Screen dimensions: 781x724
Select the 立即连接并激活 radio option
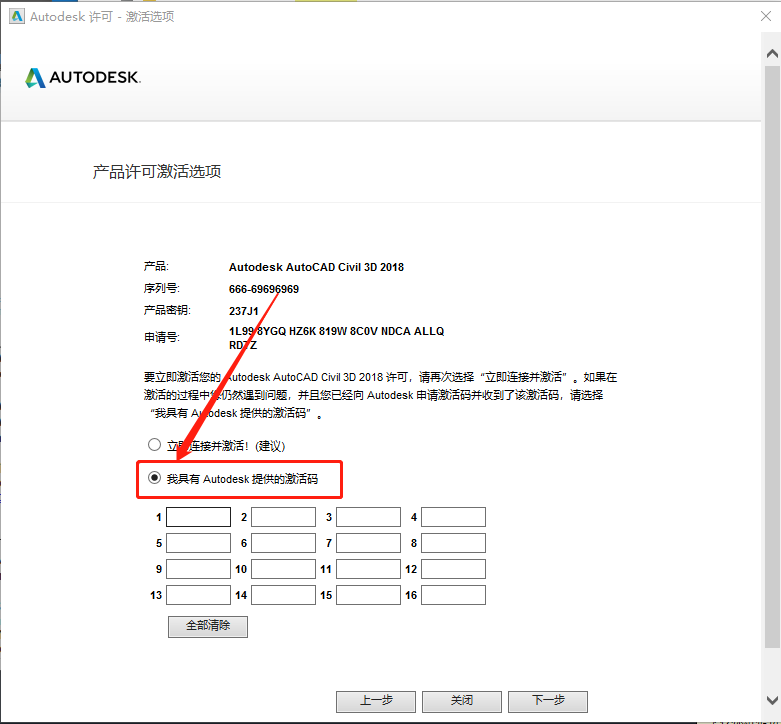click(x=154, y=445)
